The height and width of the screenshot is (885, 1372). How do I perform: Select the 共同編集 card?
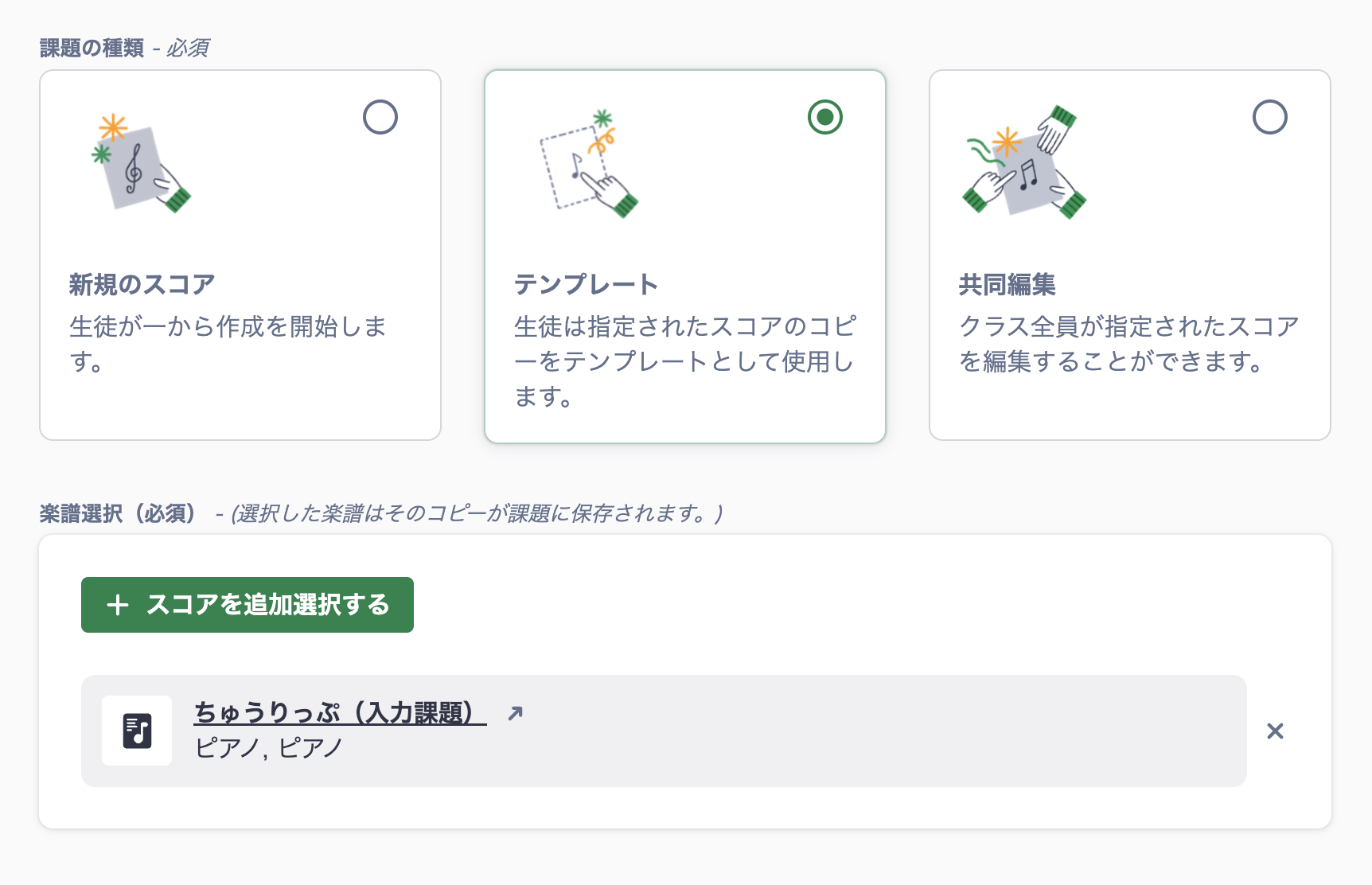(1130, 255)
